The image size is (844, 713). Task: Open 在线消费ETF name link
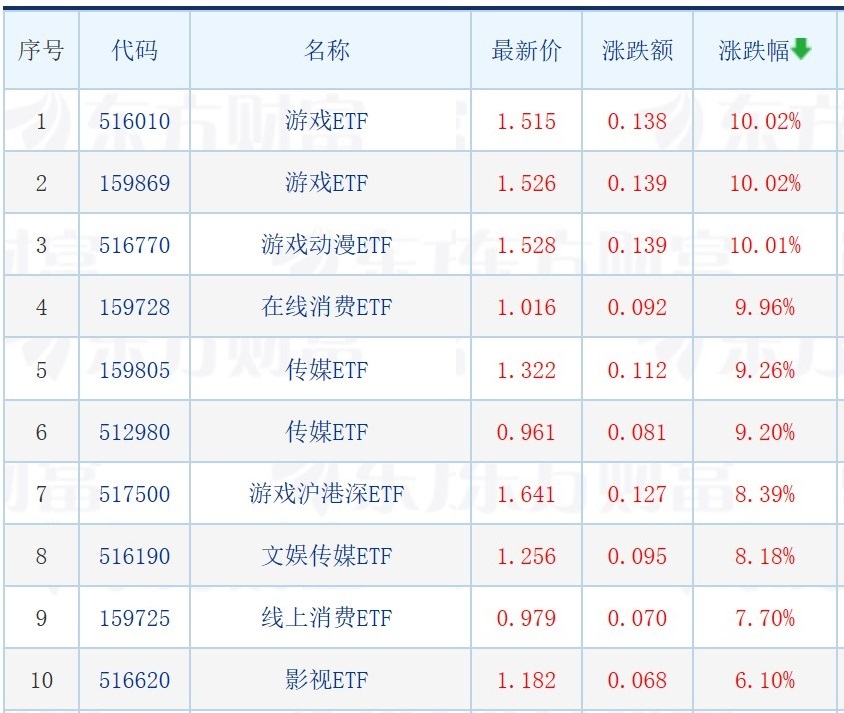[327, 307]
